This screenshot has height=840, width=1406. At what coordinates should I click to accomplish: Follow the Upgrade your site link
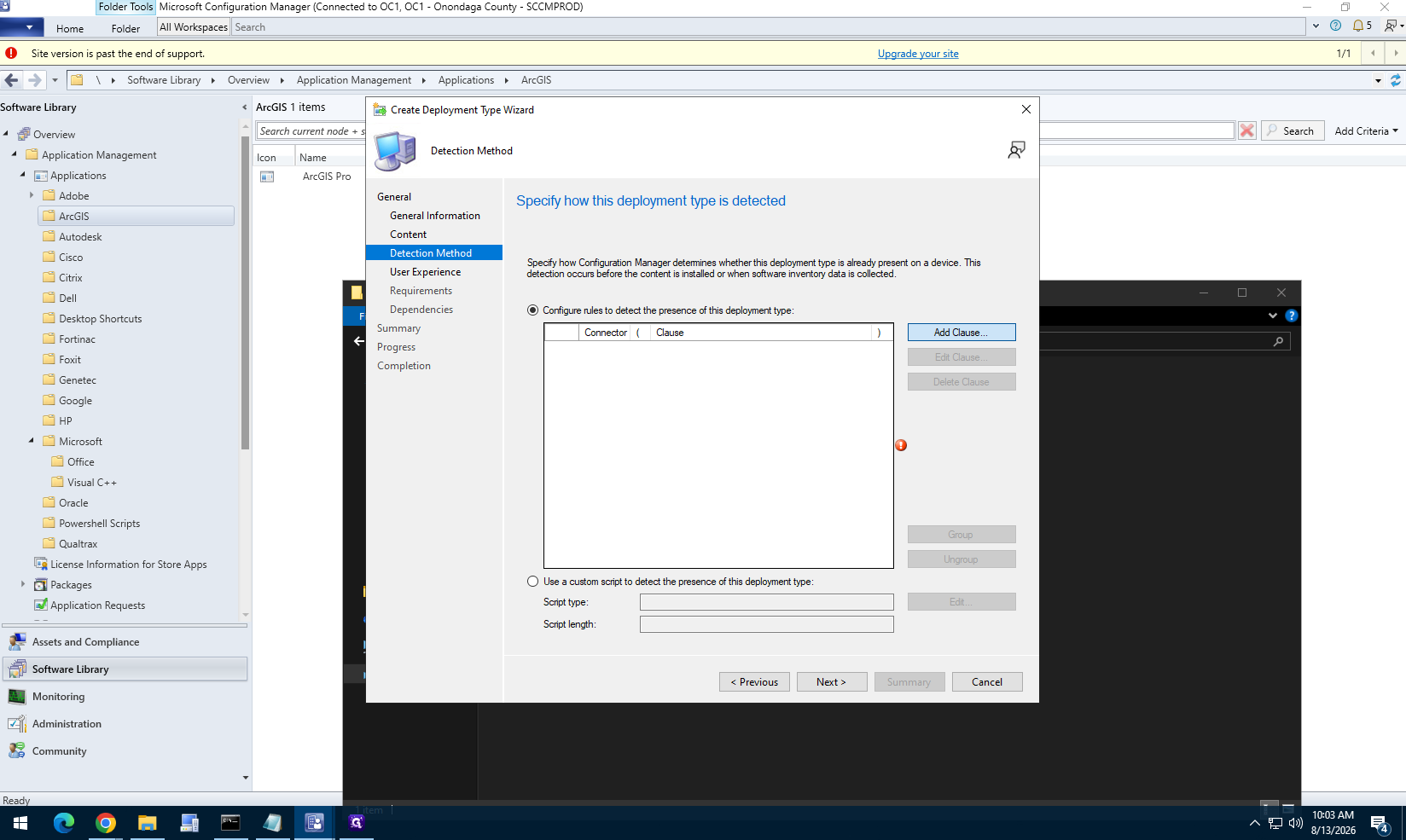point(918,54)
